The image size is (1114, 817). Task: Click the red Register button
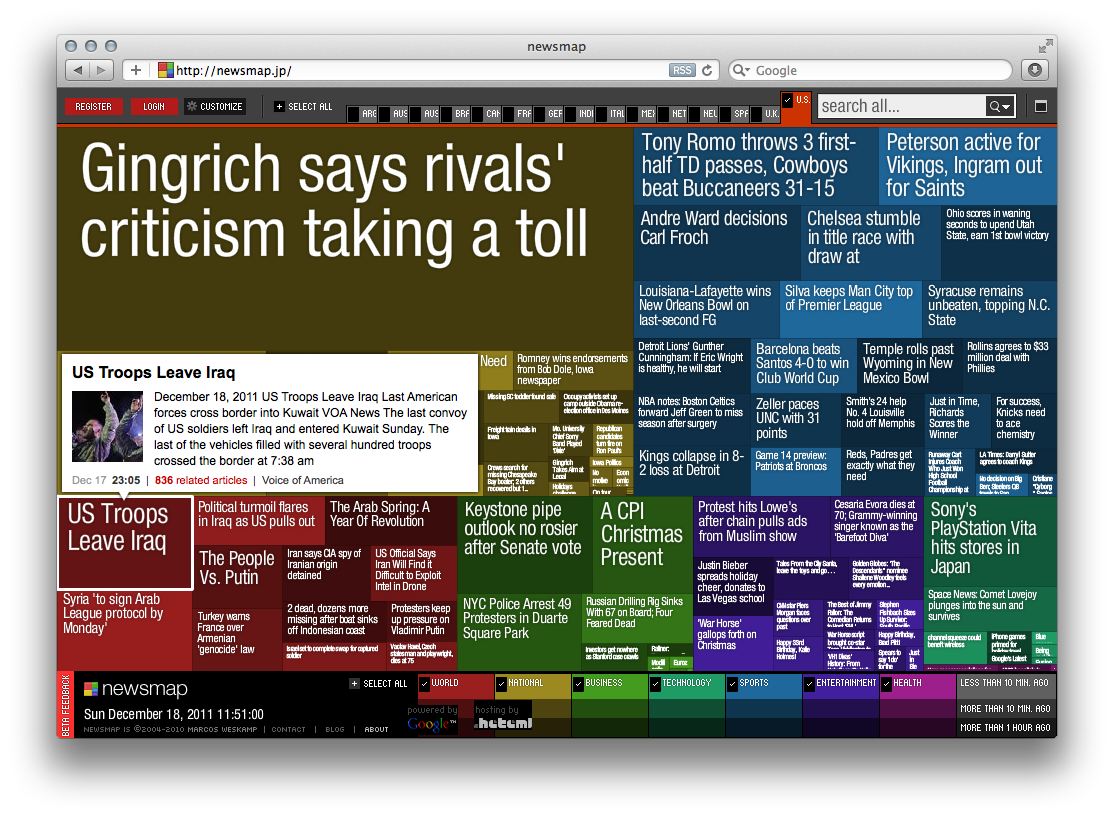coord(94,106)
